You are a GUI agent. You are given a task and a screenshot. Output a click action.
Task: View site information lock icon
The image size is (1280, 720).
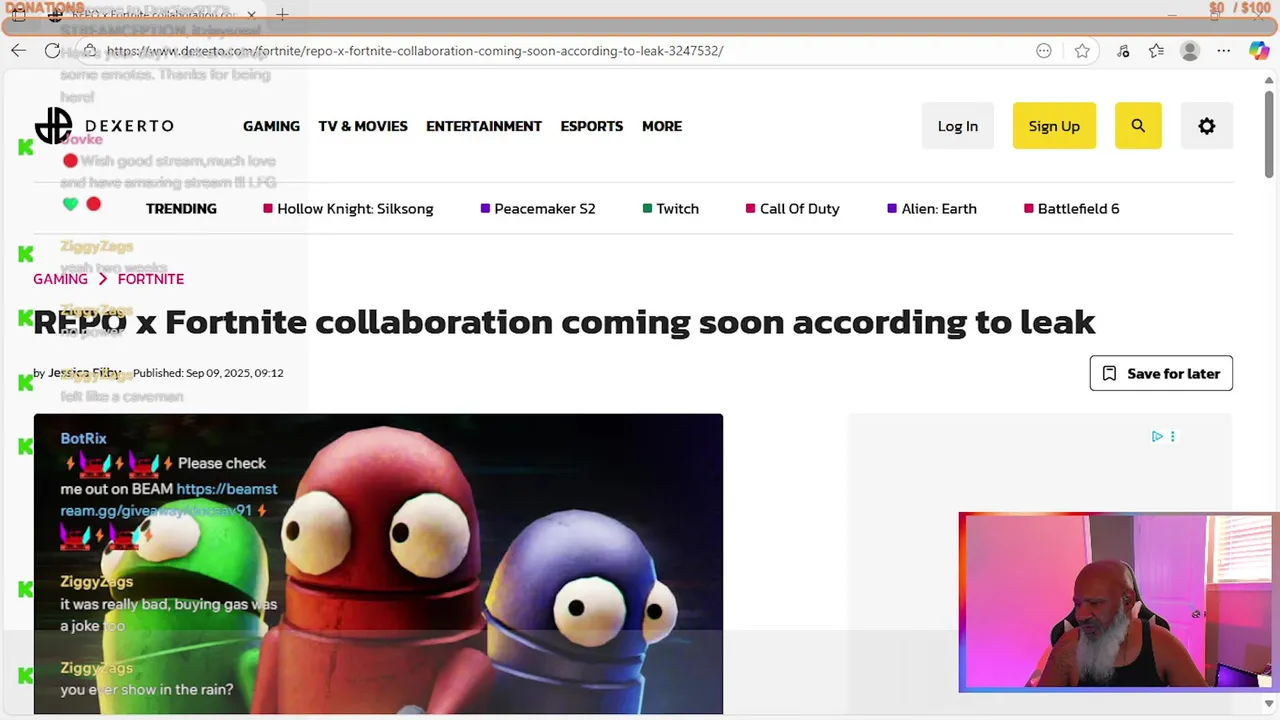pos(90,51)
